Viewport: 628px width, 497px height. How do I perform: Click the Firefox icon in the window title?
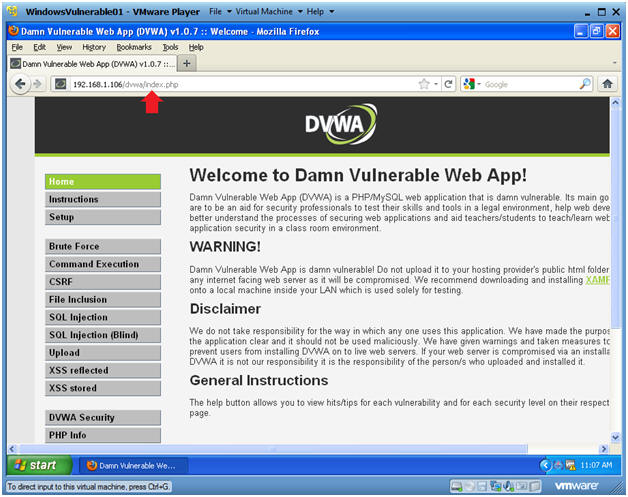(x=14, y=31)
